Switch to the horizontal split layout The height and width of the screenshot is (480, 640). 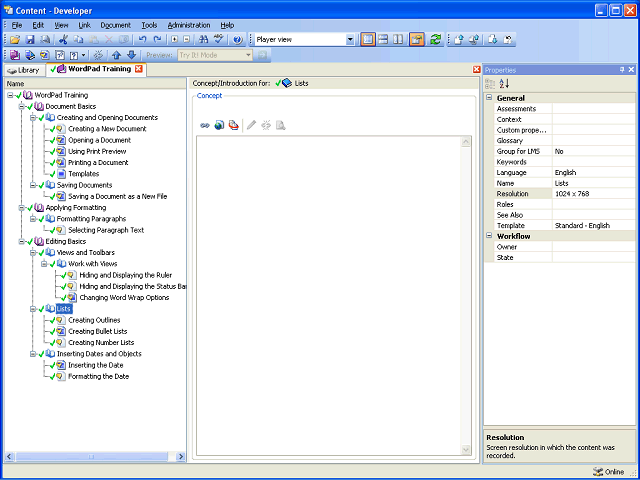click(383, 40)
